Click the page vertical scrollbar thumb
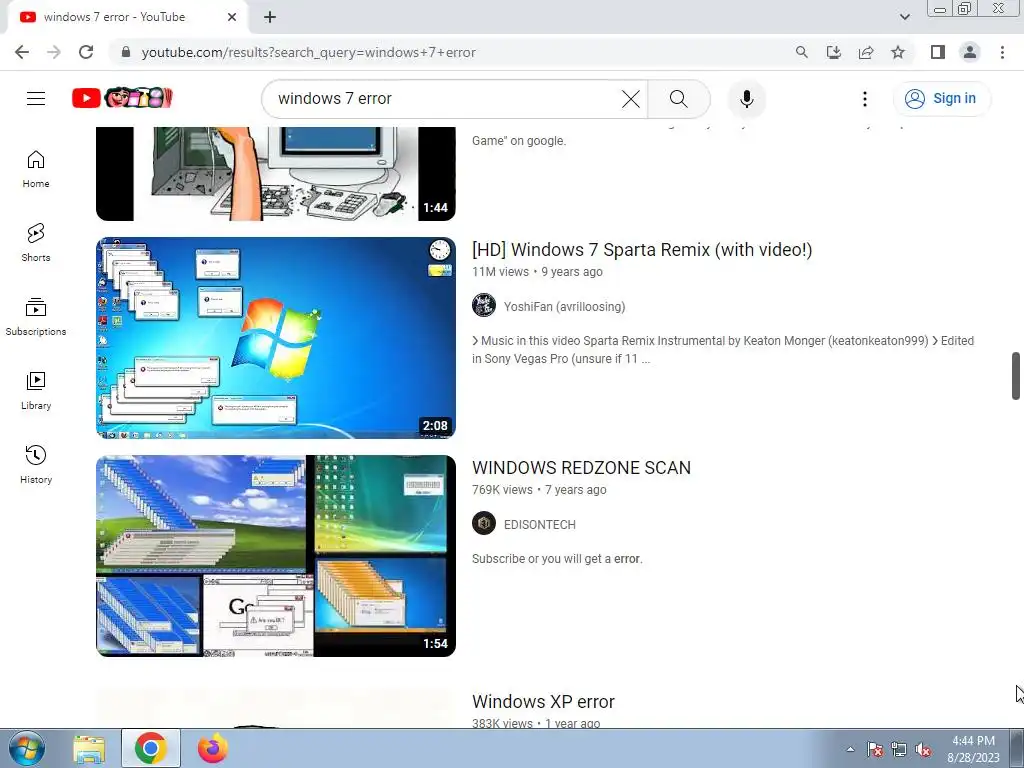This screenshot has width=1024, height=768. point(1016,376)
